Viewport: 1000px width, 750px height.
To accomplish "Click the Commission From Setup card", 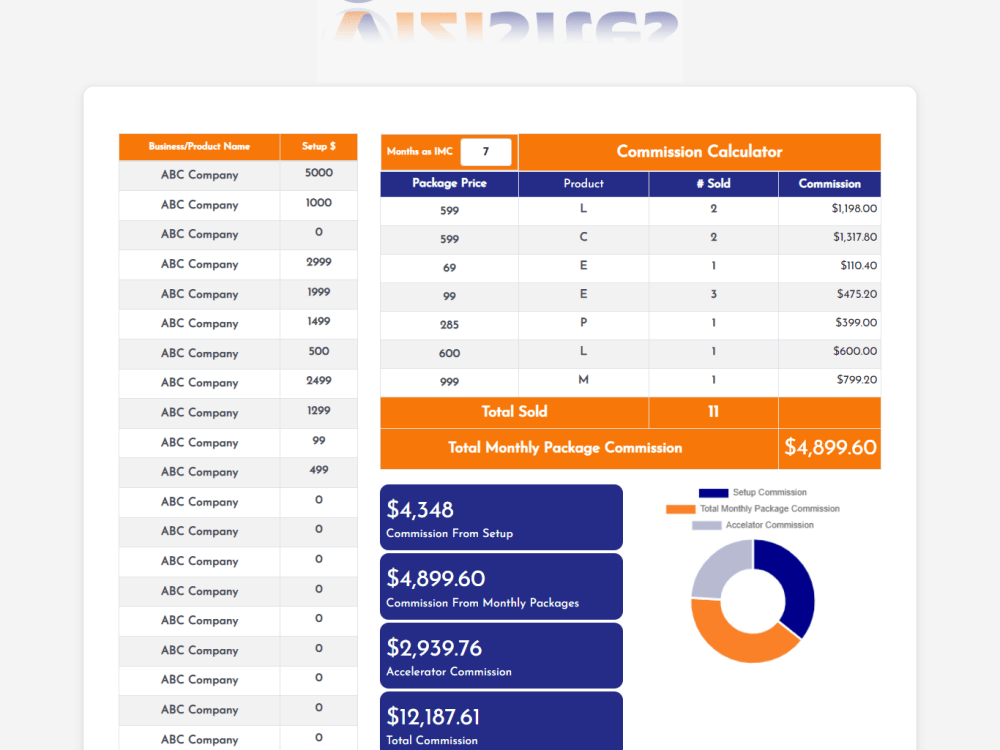I will [501, 517].
